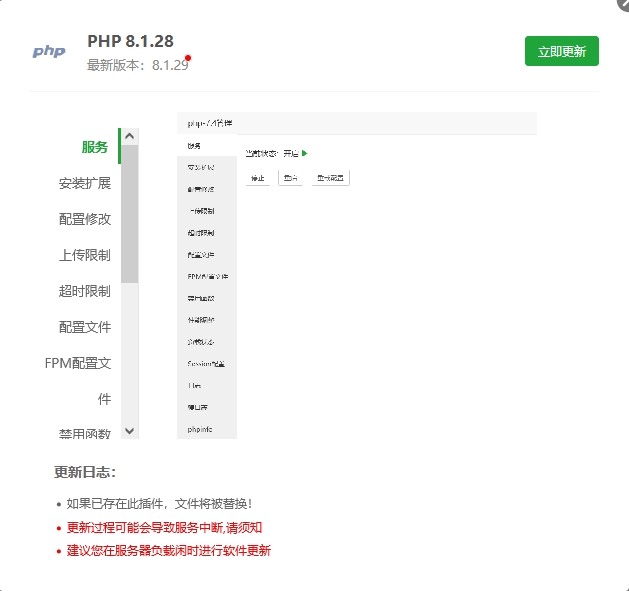Open the FPM配置文件 section
The height and width of the screenshot is (591, 629).
tap(78, 381)
